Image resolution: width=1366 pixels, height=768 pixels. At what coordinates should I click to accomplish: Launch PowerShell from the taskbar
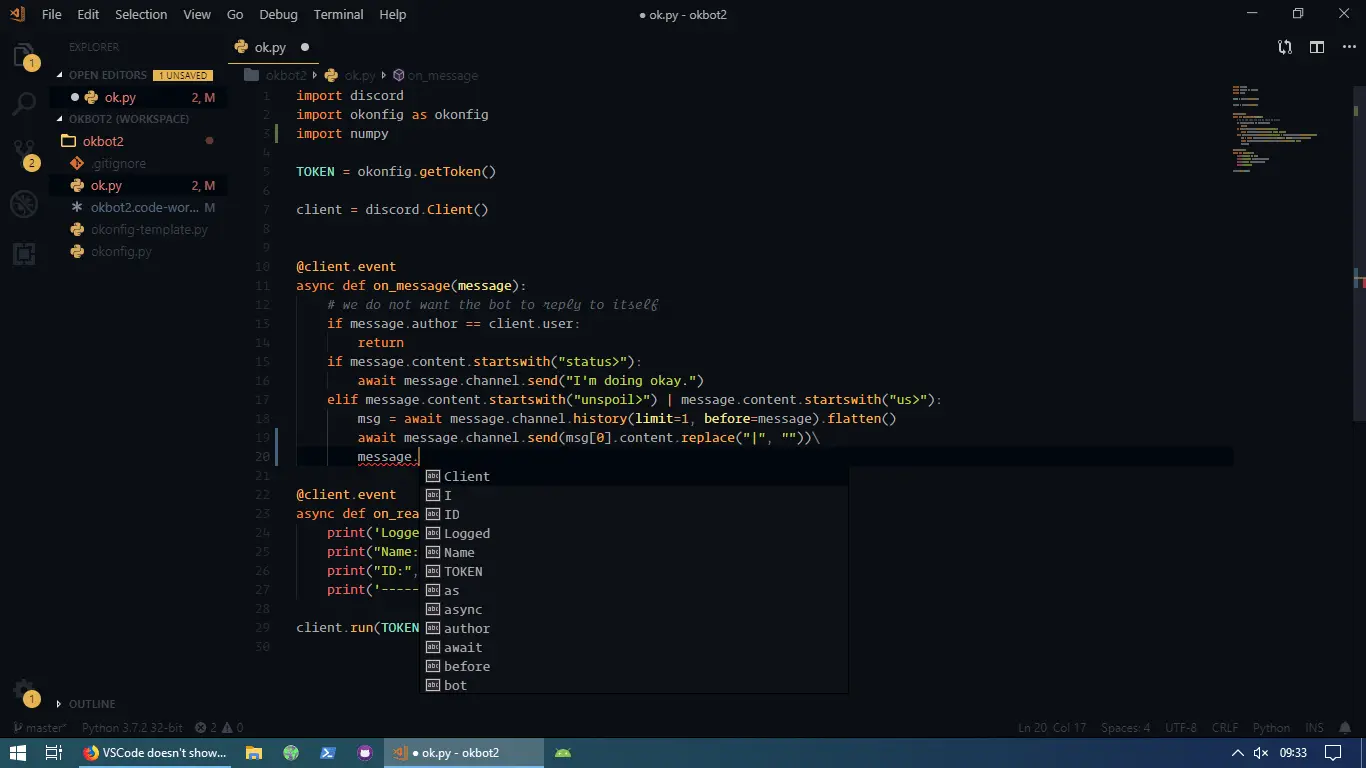click(327, 753)
